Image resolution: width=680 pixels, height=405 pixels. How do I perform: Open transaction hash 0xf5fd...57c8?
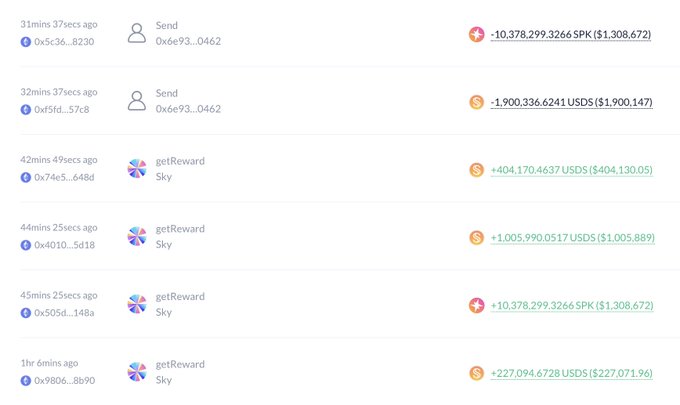65,109
